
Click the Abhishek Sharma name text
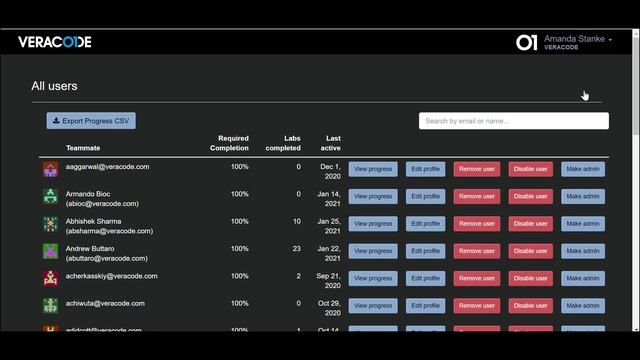point(93,221)
